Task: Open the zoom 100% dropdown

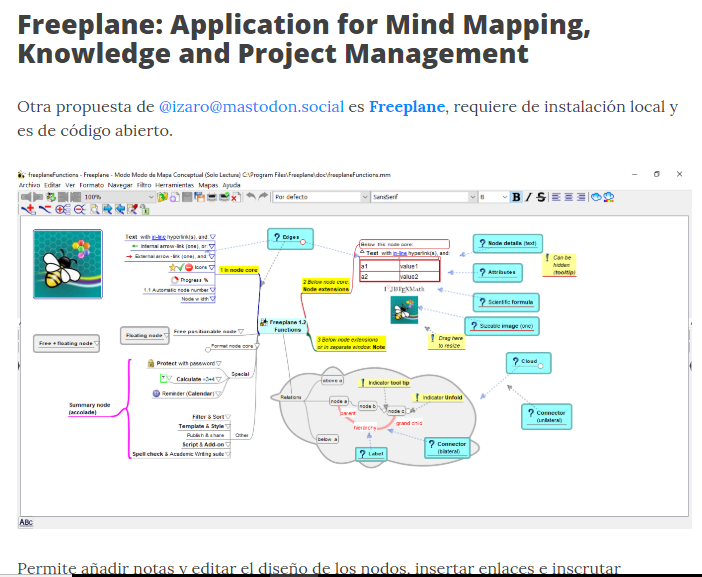Action: pos(150,197)
